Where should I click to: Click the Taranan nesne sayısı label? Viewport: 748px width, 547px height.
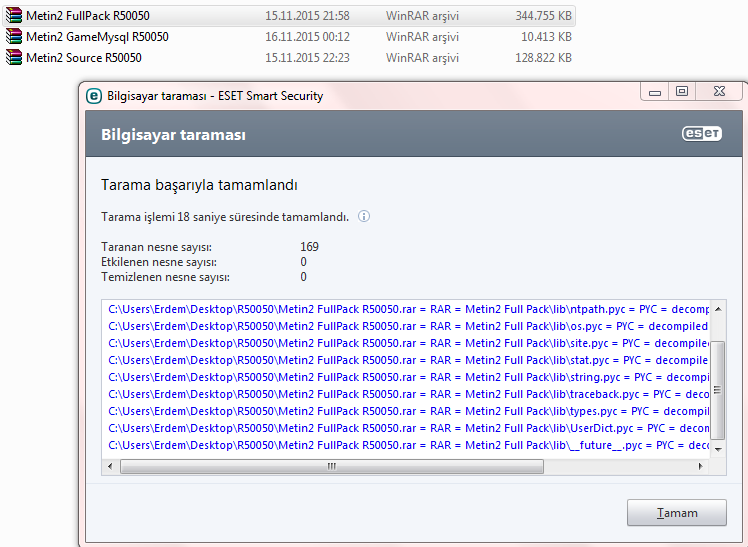[156, 247]
